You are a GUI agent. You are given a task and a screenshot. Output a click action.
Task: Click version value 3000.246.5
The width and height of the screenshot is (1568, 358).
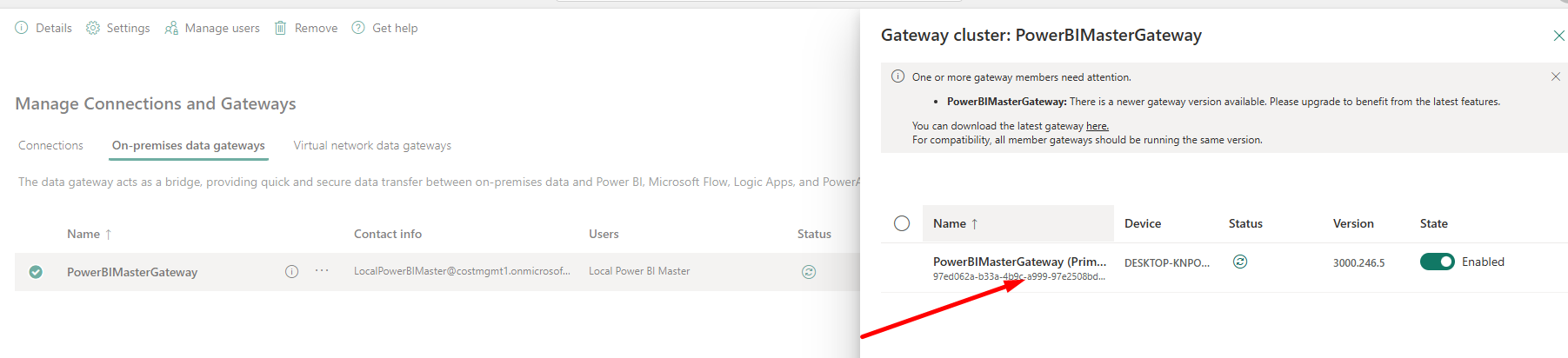(x=1358, y=262)
